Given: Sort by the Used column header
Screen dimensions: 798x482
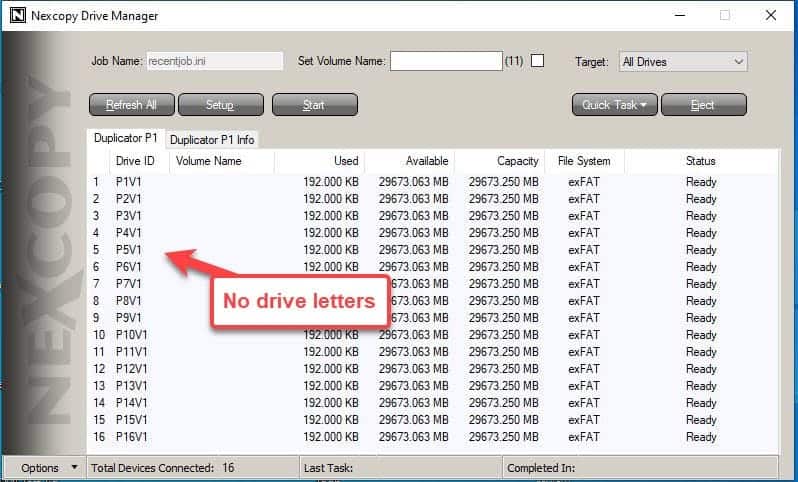Looking at the screenshot, I should (x=319, y=161).
